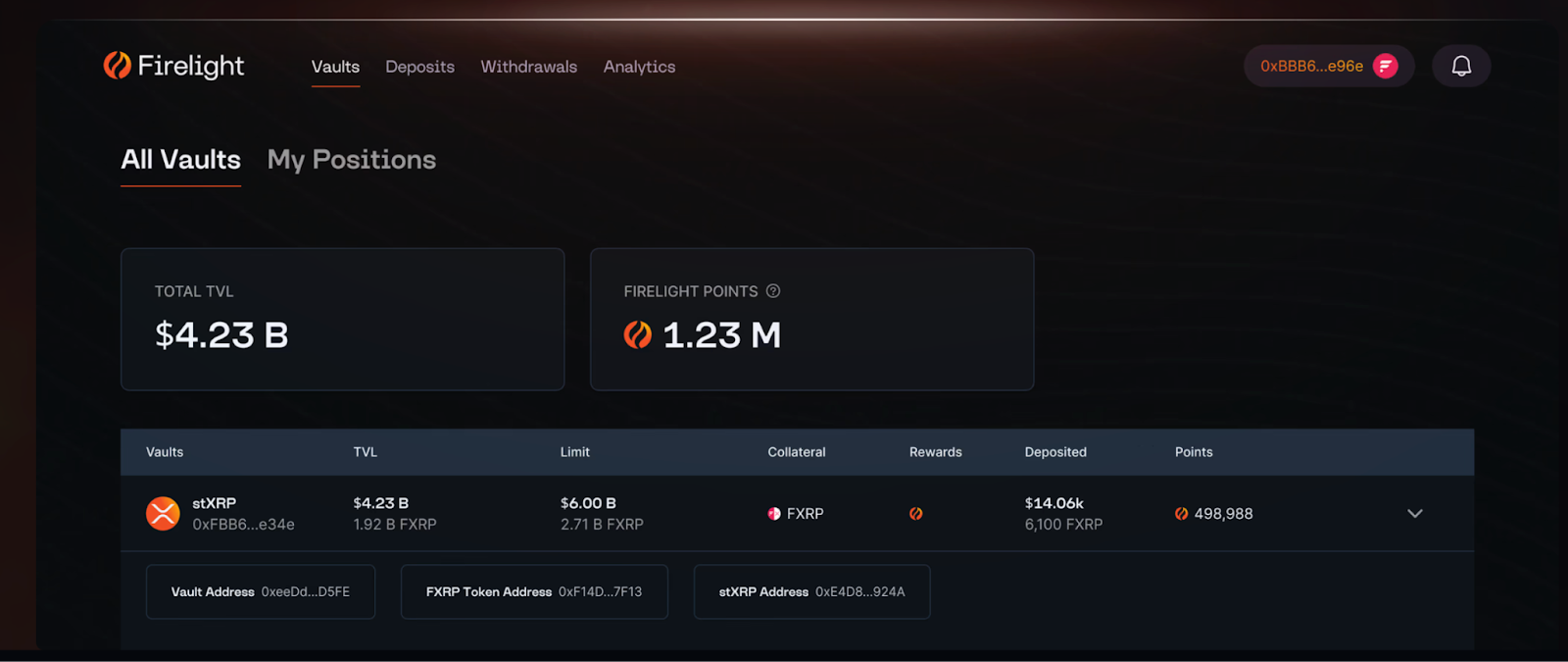Click the Limit column header
The image size is (1568, 662).
[x=575, y=452]
